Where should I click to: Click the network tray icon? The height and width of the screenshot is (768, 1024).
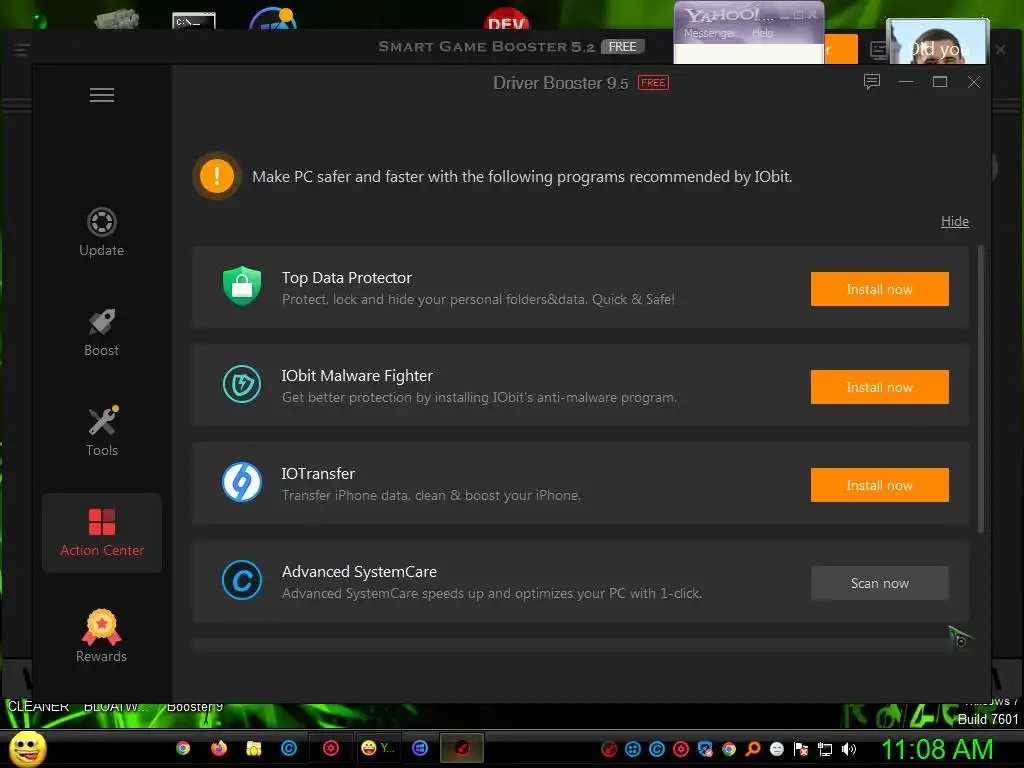825,749
